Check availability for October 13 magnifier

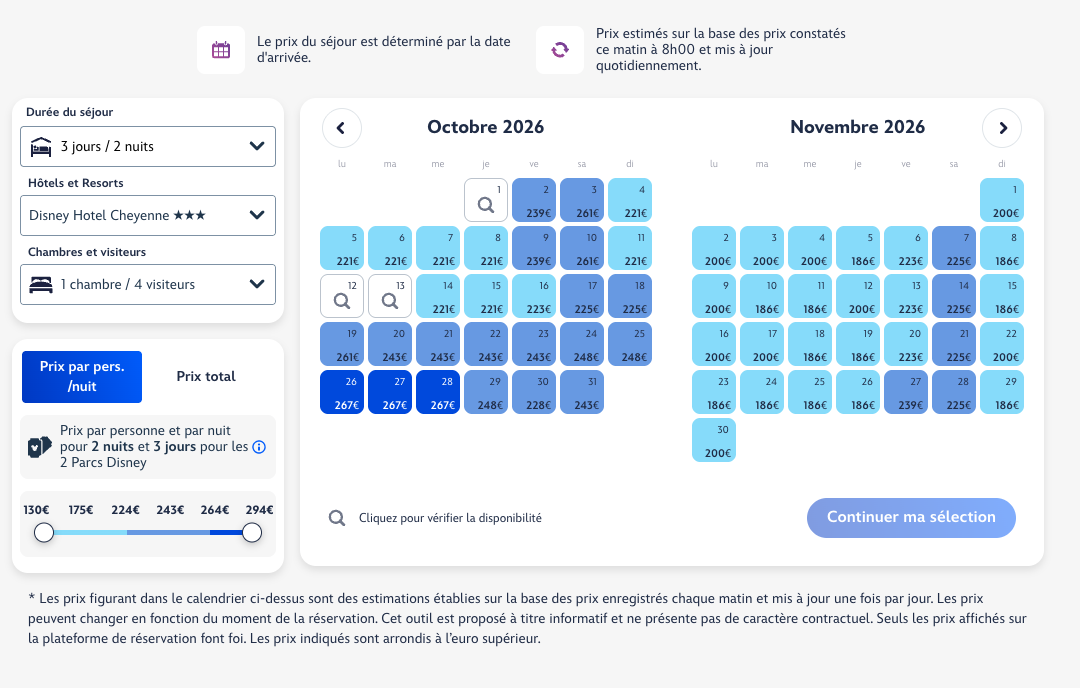pyautogui.click(x=390, y=296)
